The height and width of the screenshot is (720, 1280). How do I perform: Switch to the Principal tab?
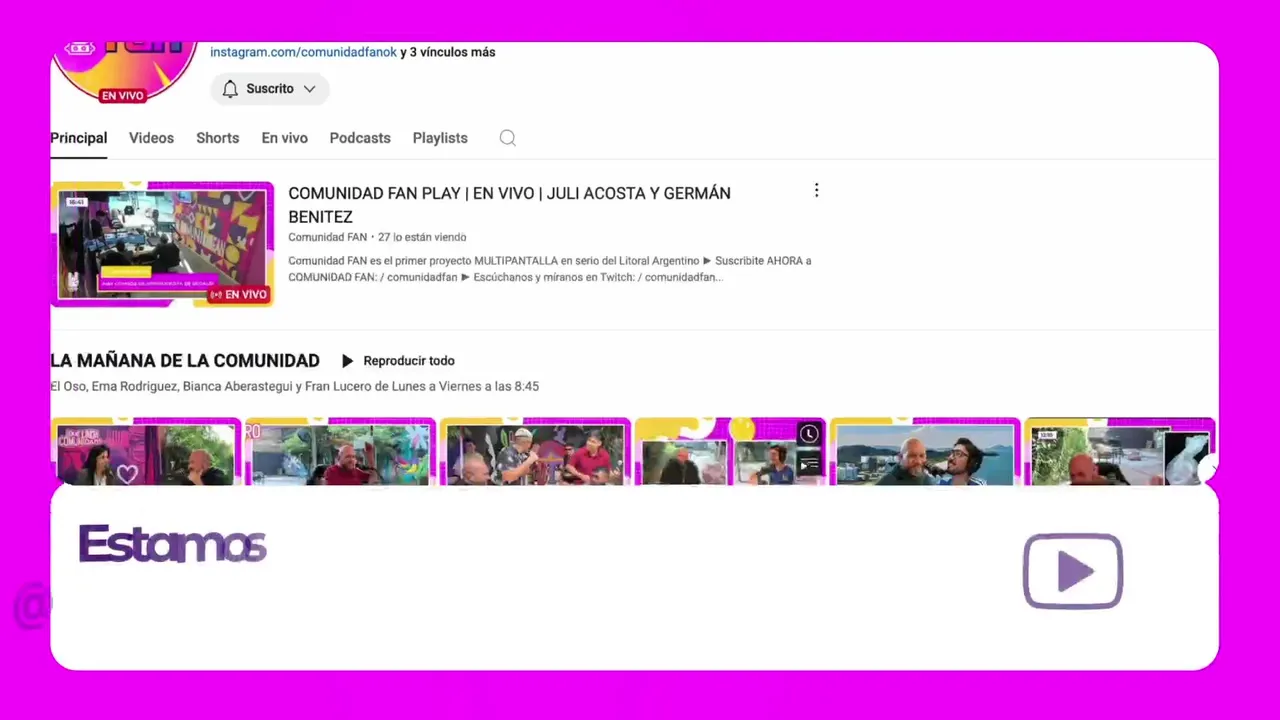79,138
